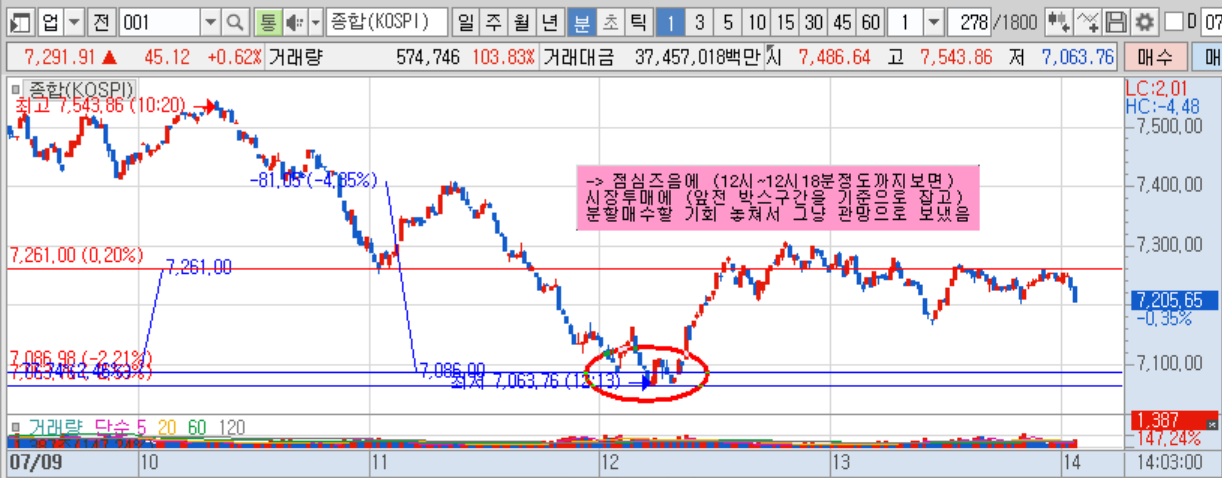
Task: Click the add candle indicator icon
Action: coord(1061,22)
